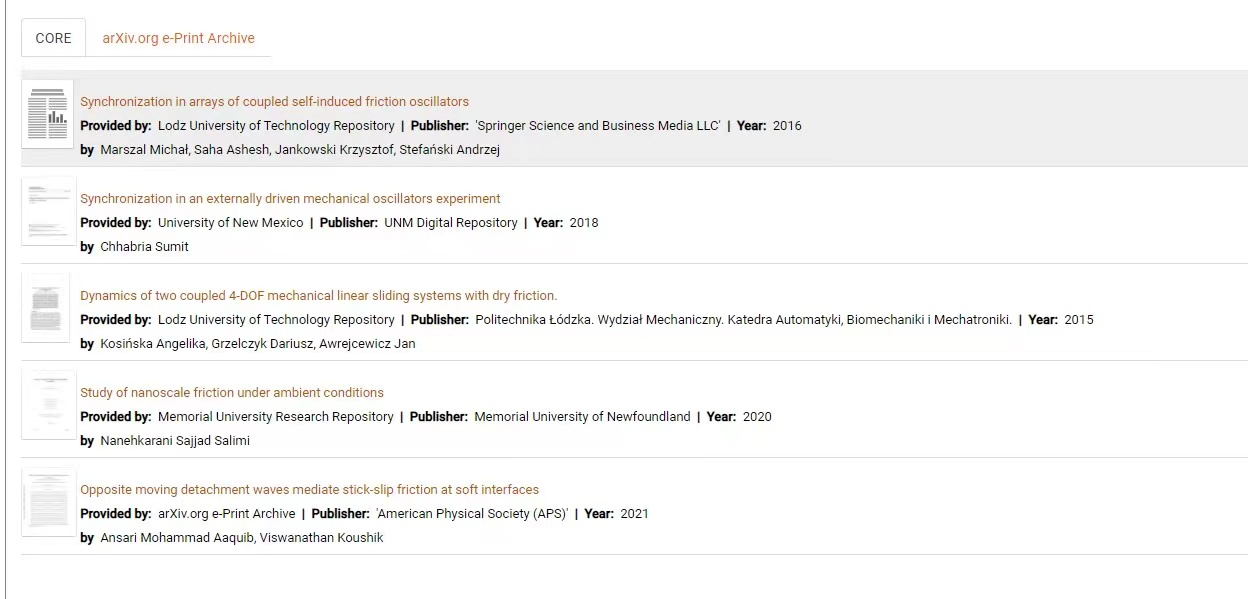The width and height of the screenshot is (1248, 599).
Task: Open thumbnail of 4-DOF sliding systems paper
Action: [48, 308]
